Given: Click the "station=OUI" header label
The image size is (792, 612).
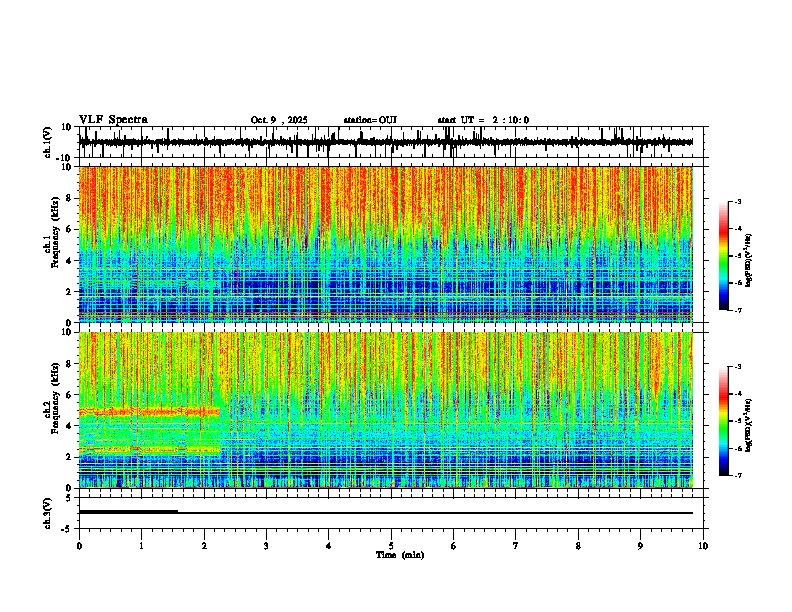Looking at the screenshot, I should [370, 120].
